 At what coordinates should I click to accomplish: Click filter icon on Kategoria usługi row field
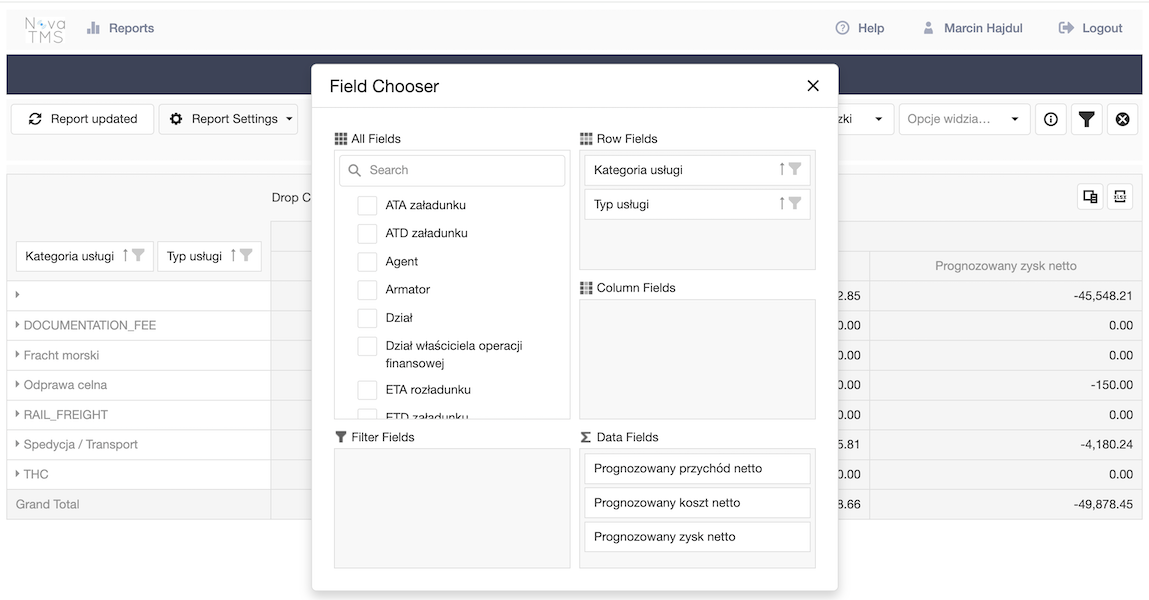[795, 170]
